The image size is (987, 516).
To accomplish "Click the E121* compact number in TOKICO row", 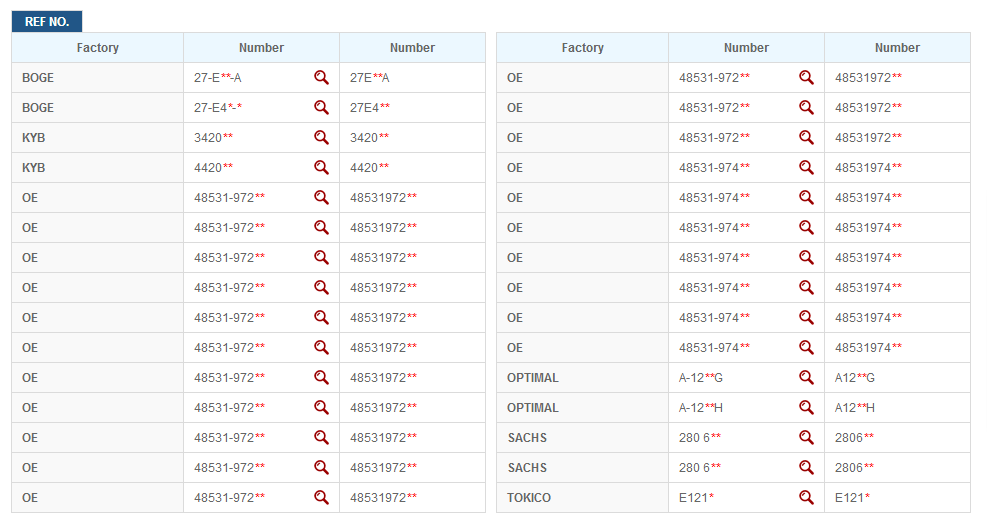I will coord(852,497).
